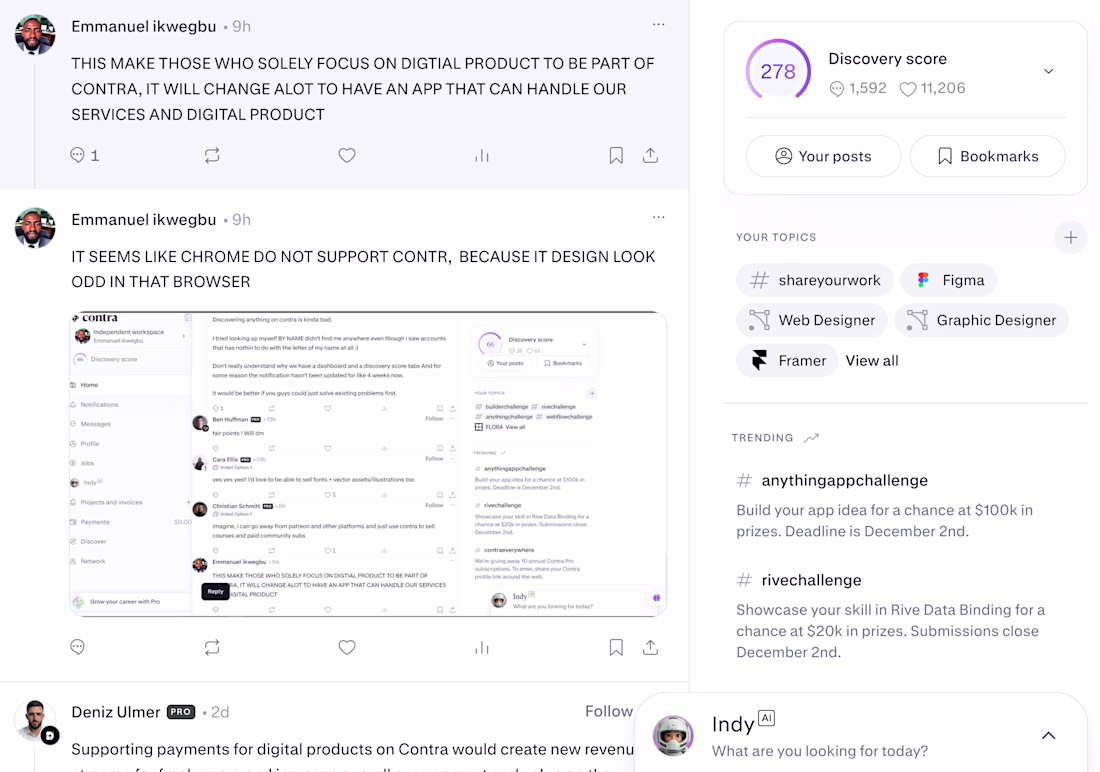This screenshot has width=1100, height=772.
Task: Open the three-dot menu on the first post
Action: coord(658,24)
